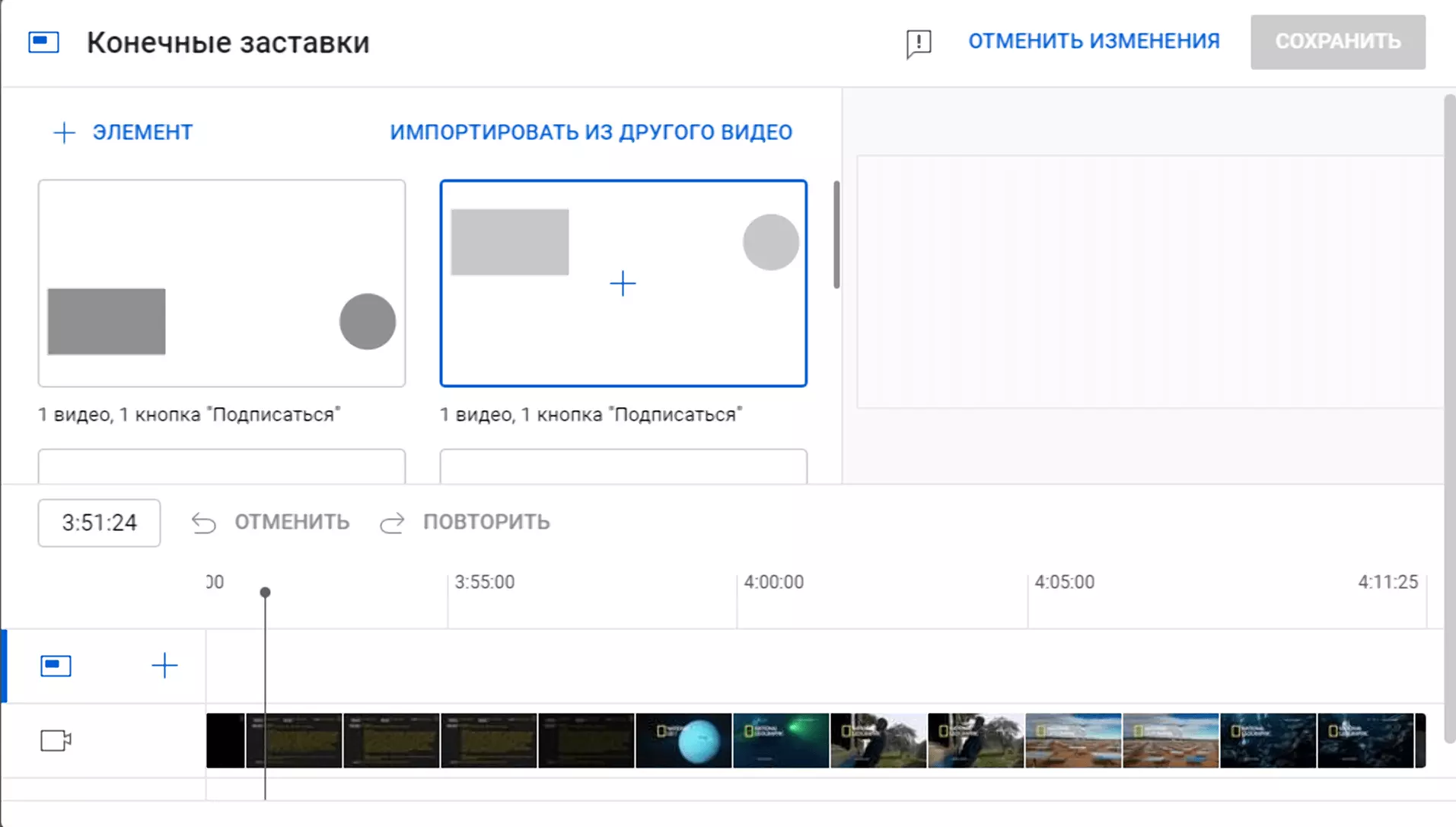
Task: Click the timeline playhead marker
Action: click(x=265, y=592)
